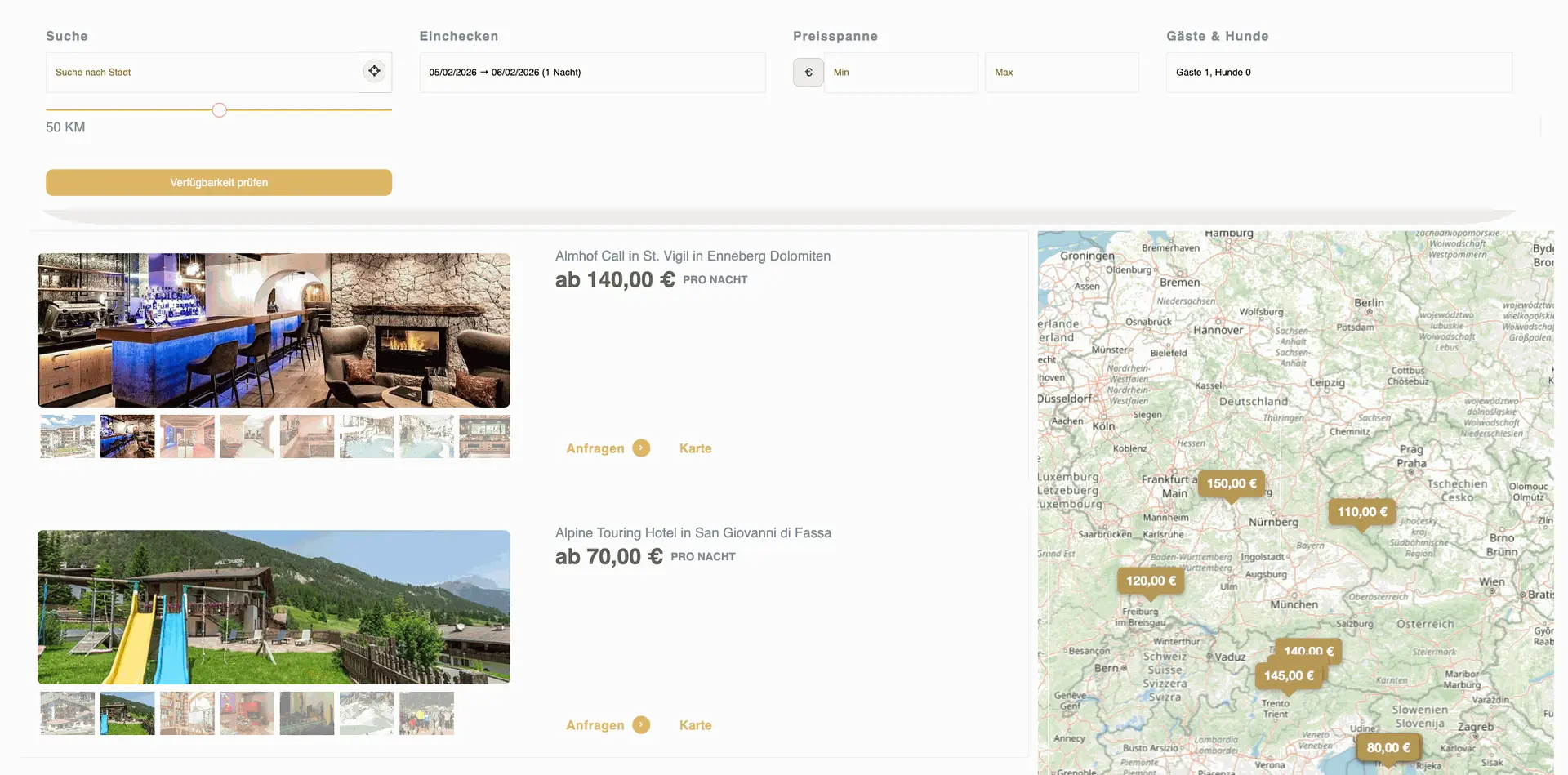
Task: Open the Gäste & Hunde selector
Action: [1339, 73]
